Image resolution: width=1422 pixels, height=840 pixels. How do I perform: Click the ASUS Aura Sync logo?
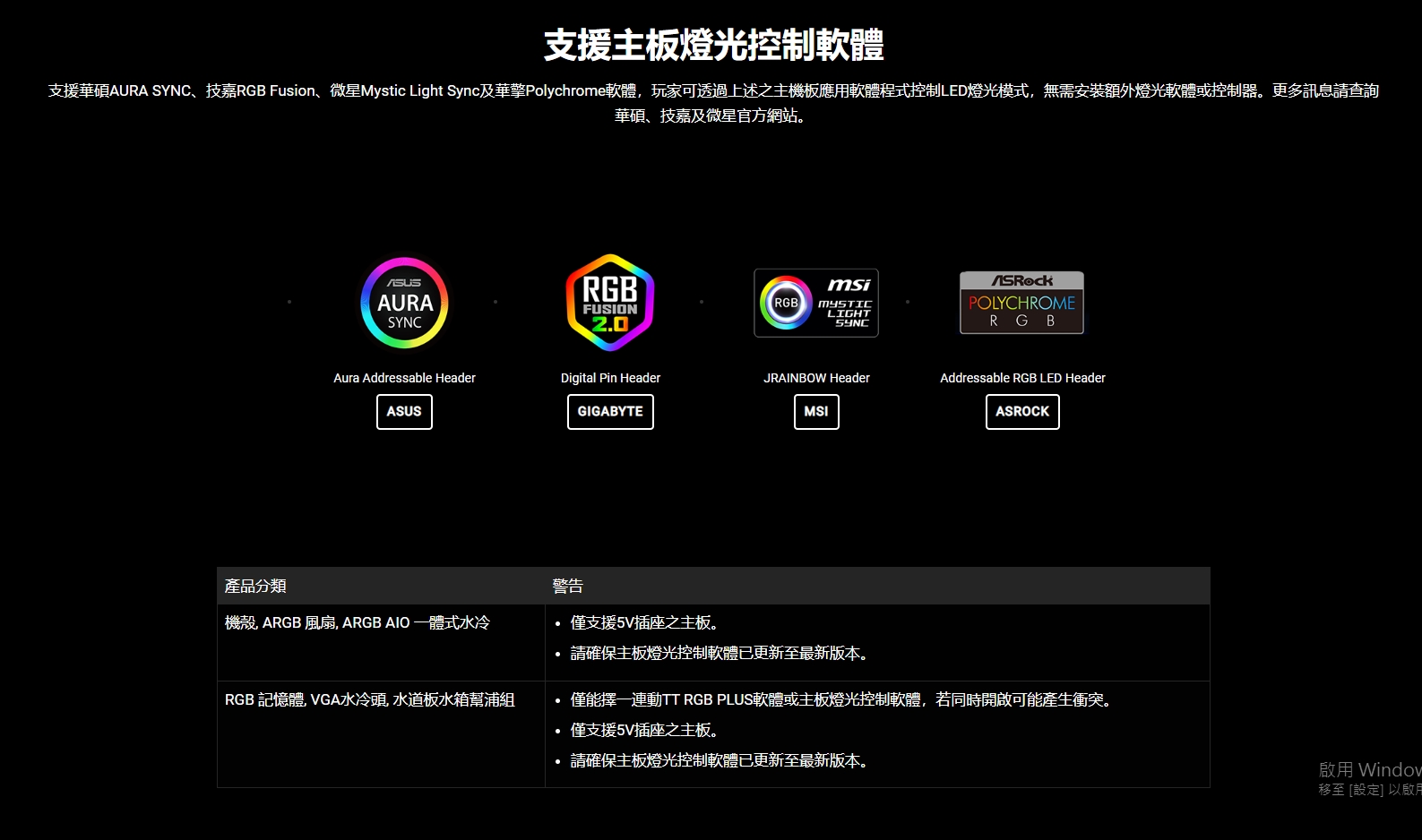coord(404,303)
